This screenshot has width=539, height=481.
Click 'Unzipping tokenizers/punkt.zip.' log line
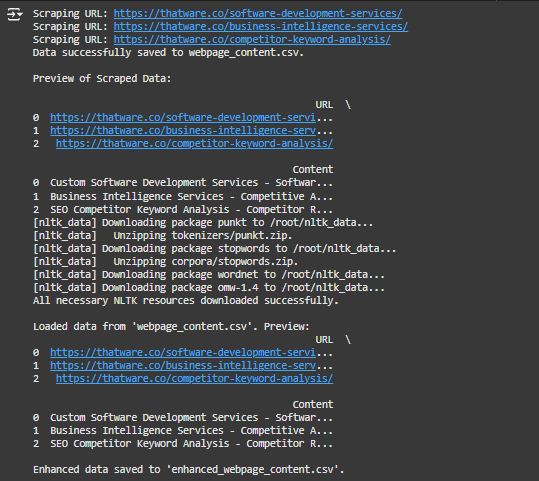click(x=163, y=236)
